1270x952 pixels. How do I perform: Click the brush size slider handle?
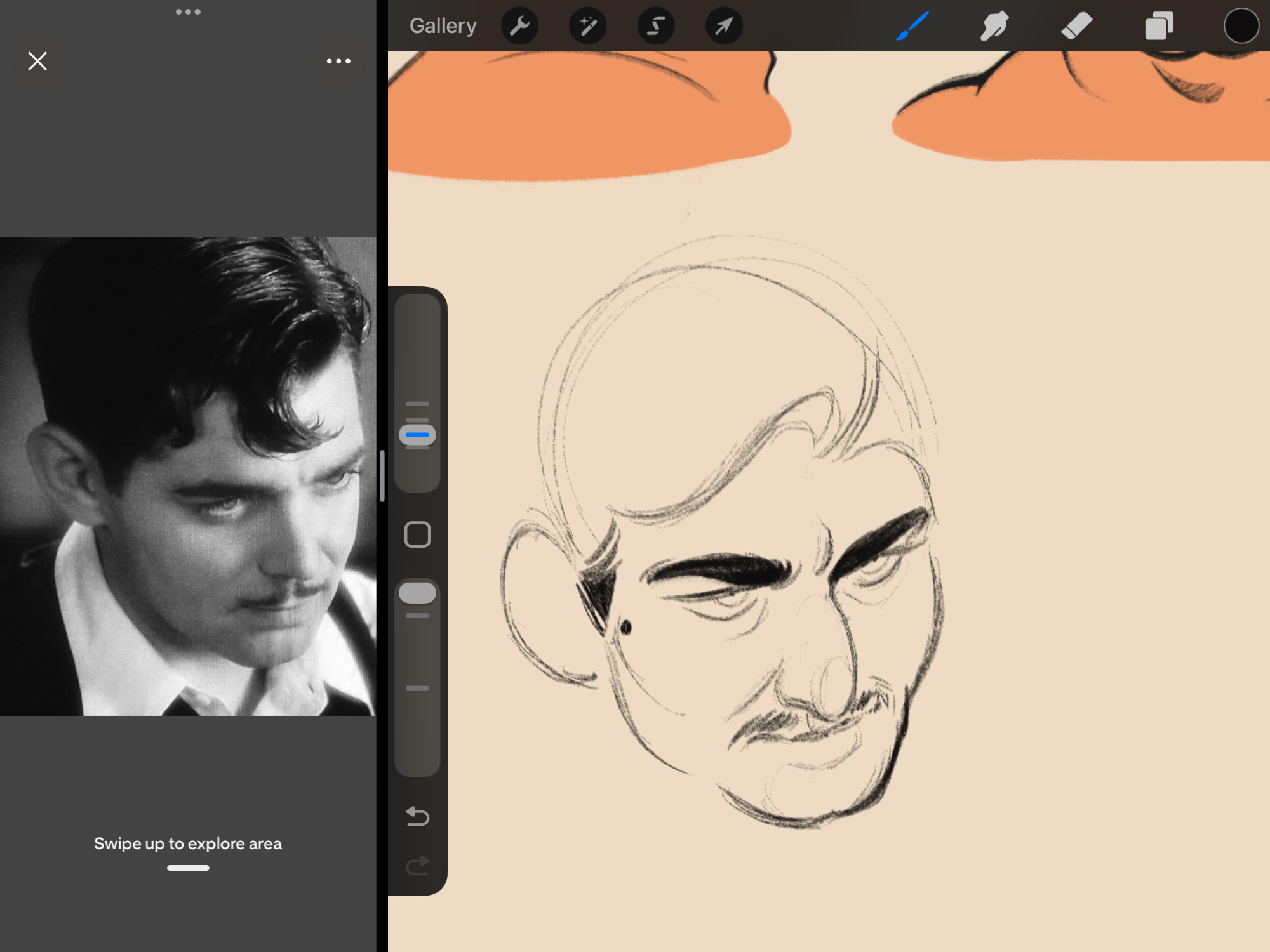pos(417,435)
